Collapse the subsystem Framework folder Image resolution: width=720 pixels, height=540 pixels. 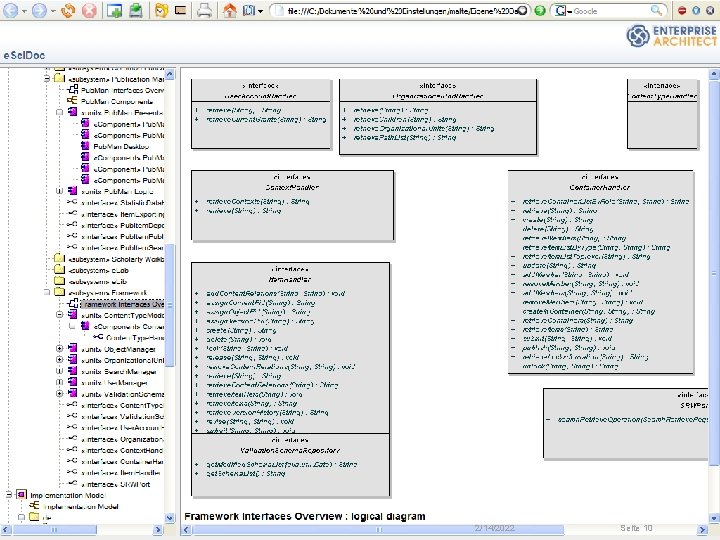pyautogui.click(x=47, y=292)
